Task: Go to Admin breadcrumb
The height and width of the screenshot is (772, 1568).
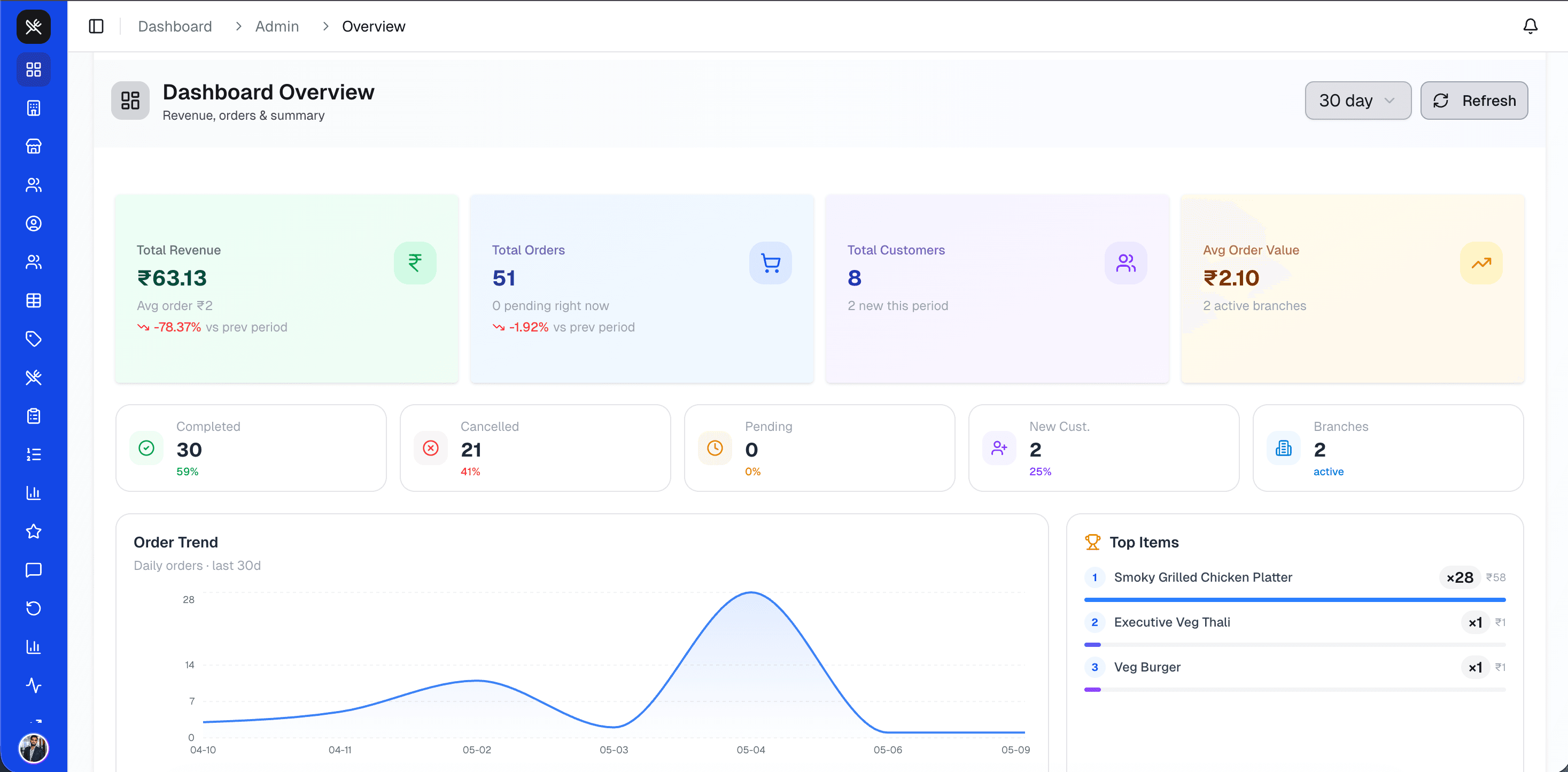Action: (277, 26)
